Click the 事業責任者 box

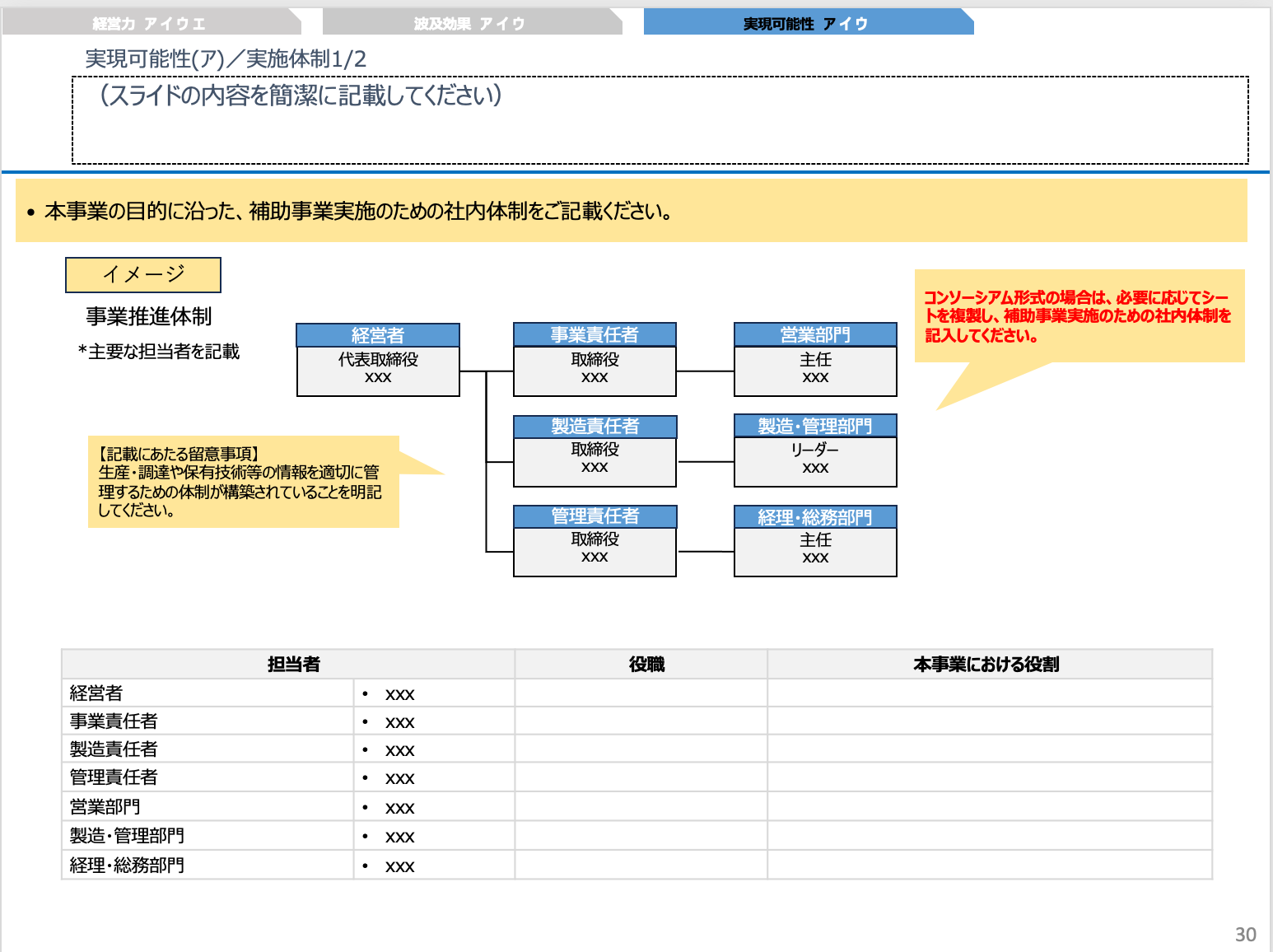(595, 360)
